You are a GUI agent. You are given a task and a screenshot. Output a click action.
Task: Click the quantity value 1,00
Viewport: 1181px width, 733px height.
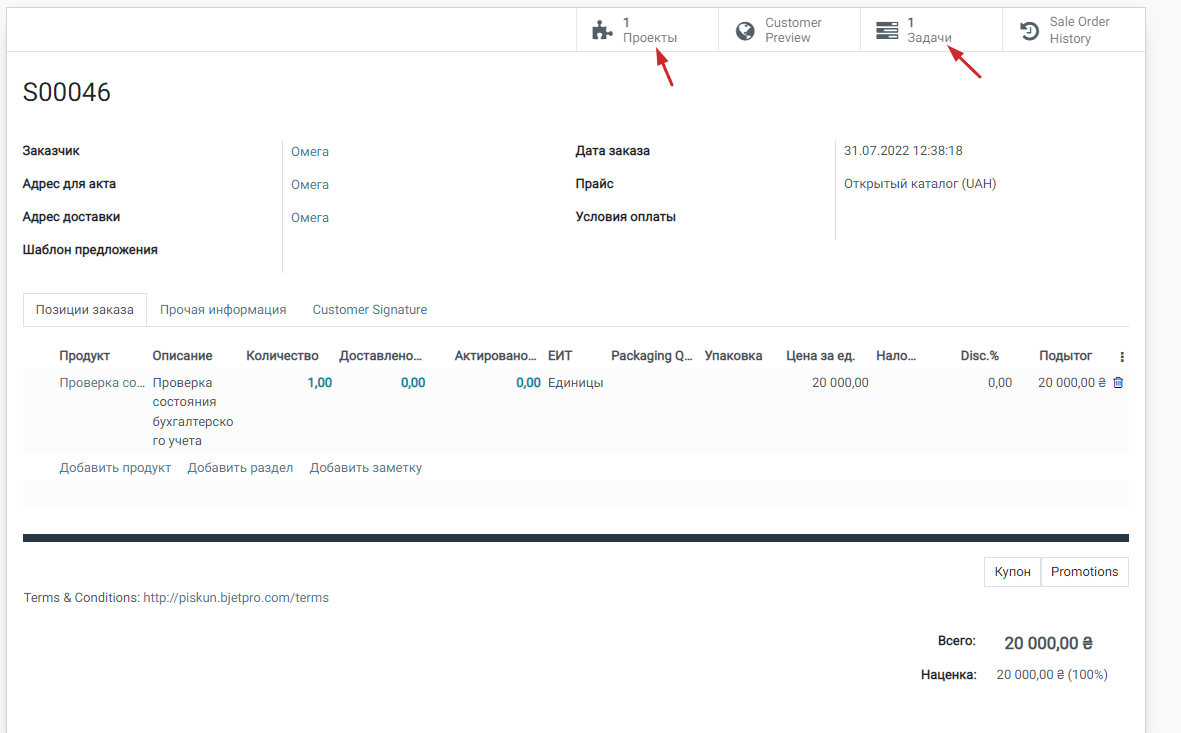[x=319, y=383]
